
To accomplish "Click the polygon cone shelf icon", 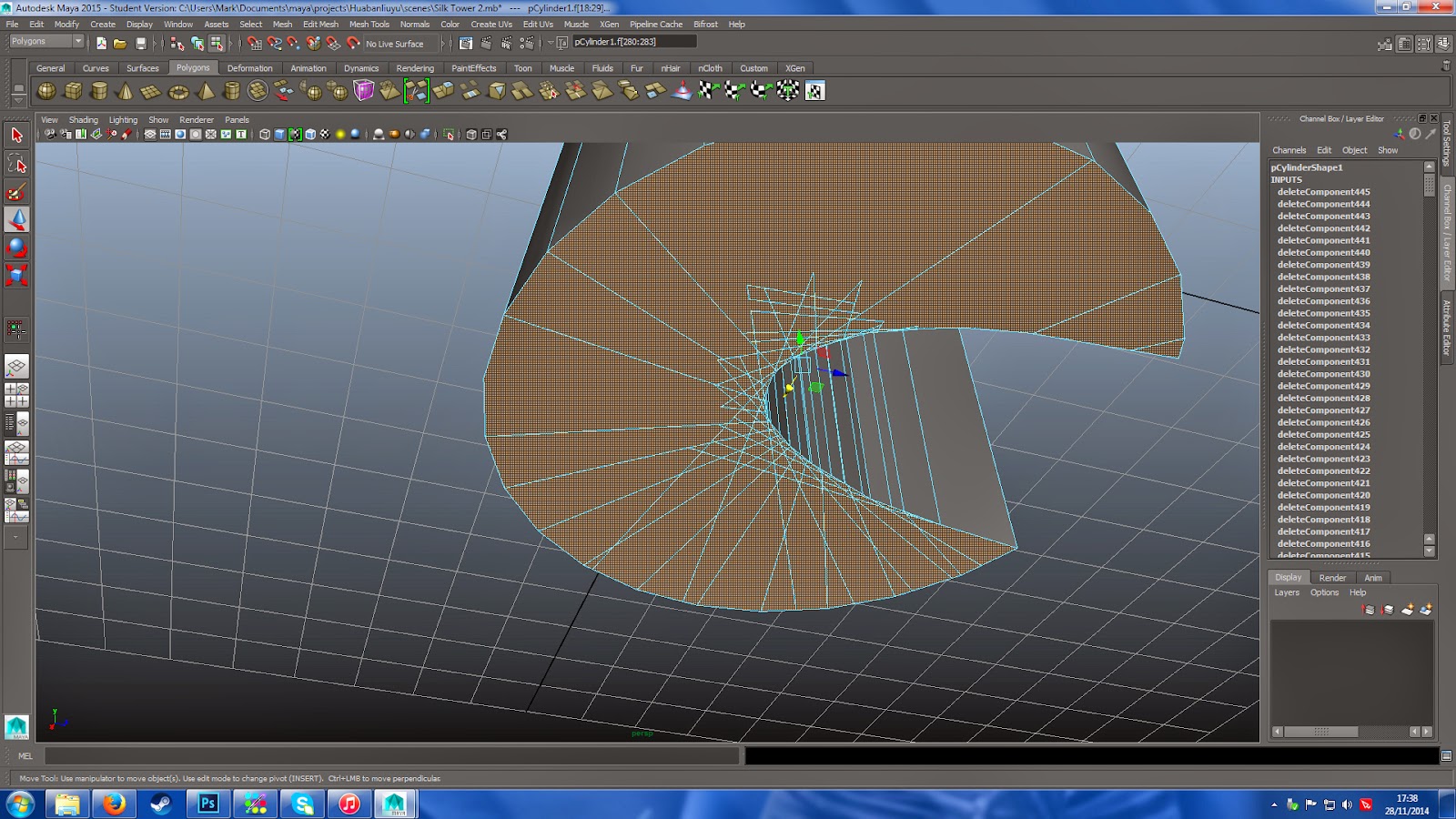I will [x=126, y=91].
